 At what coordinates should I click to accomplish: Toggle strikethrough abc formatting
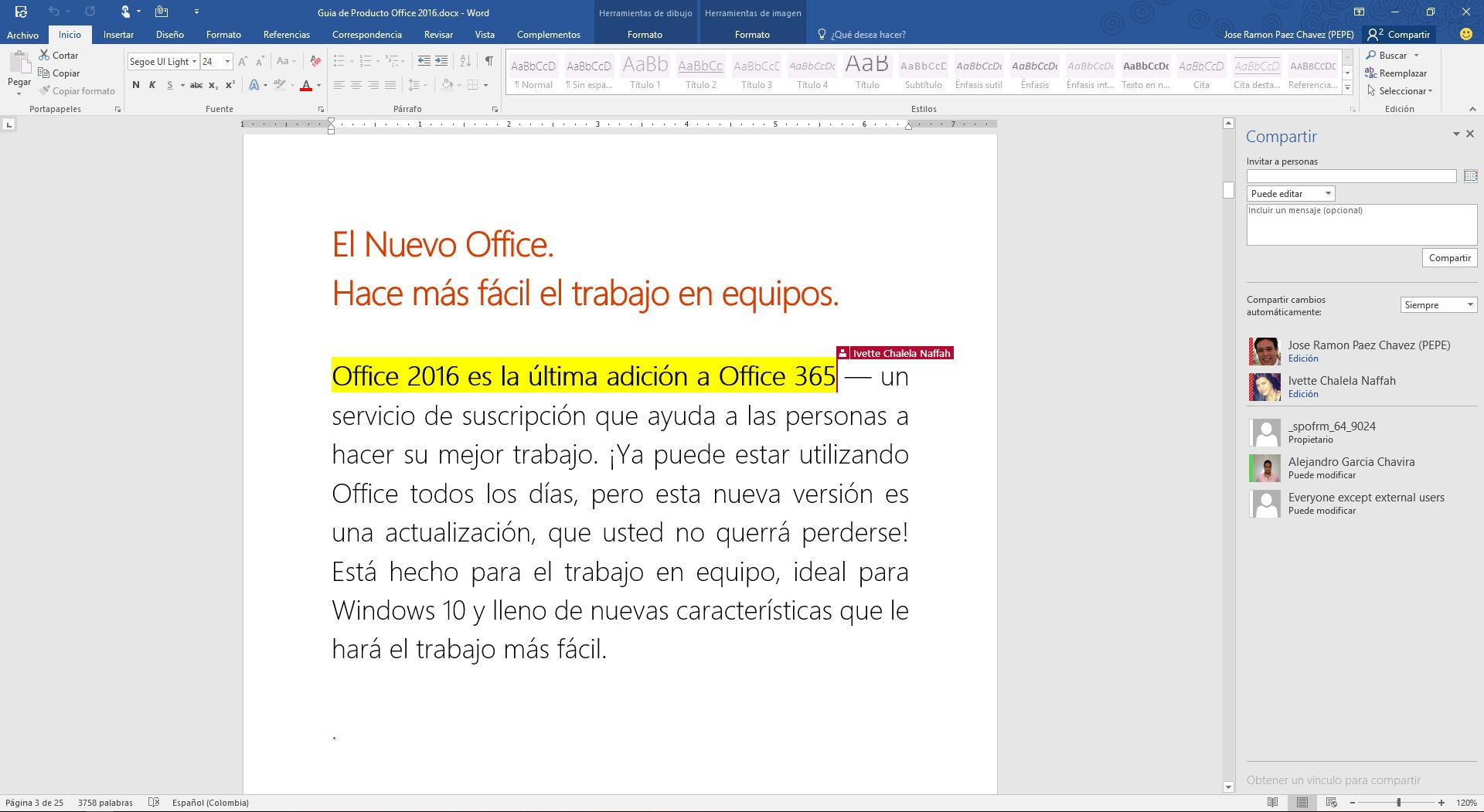click(x=196, y=85)
